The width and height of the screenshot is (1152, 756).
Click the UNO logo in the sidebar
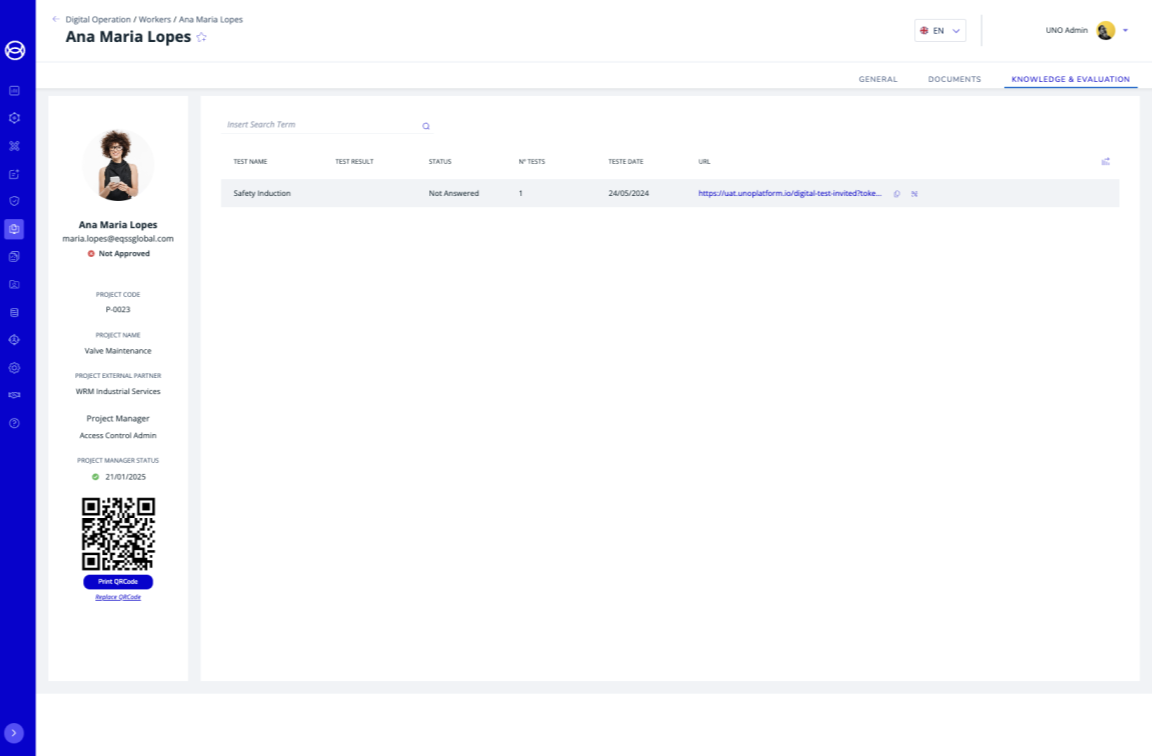[x=15, y=50]
